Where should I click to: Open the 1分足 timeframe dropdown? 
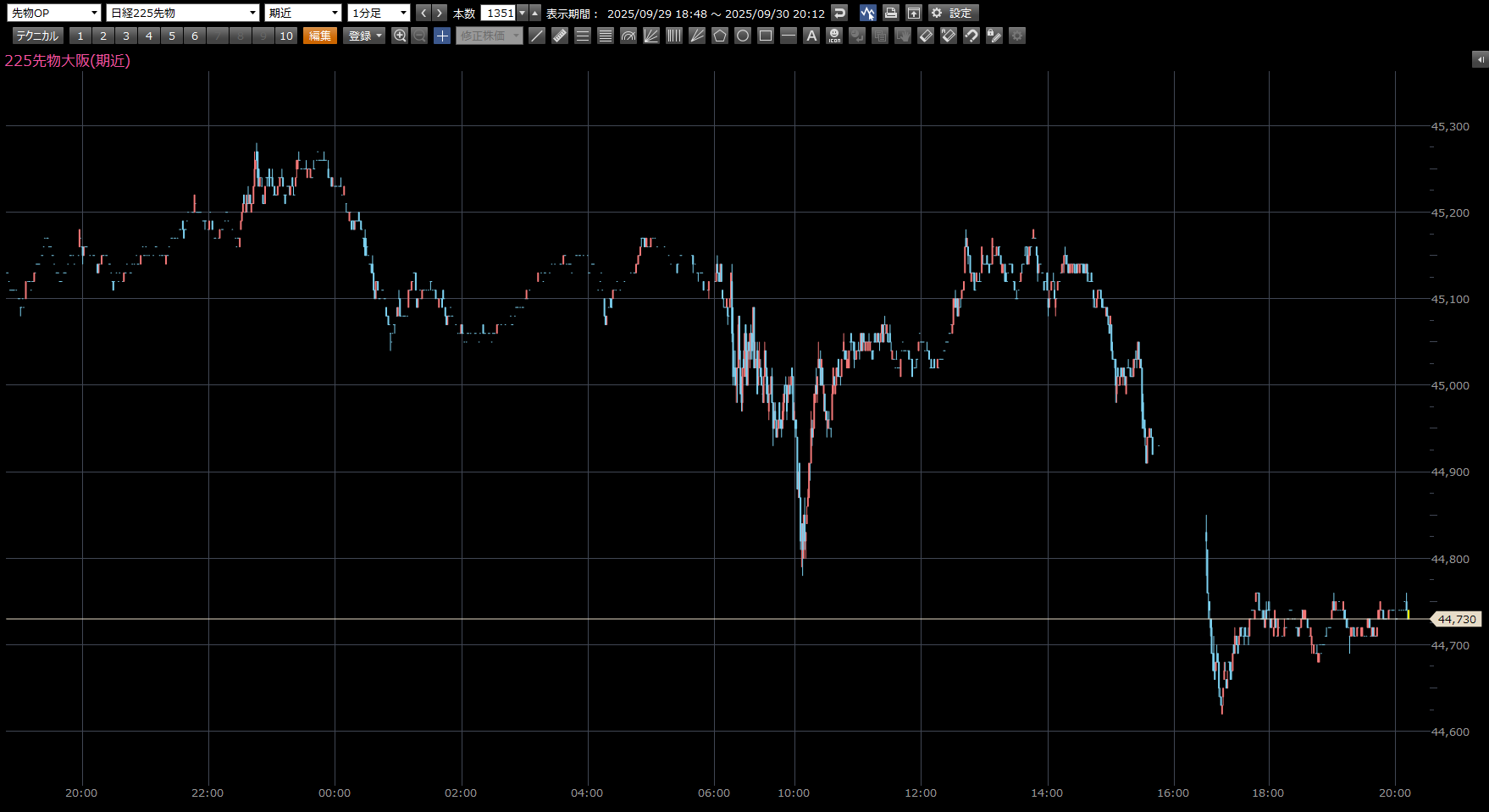click(379, 13)
